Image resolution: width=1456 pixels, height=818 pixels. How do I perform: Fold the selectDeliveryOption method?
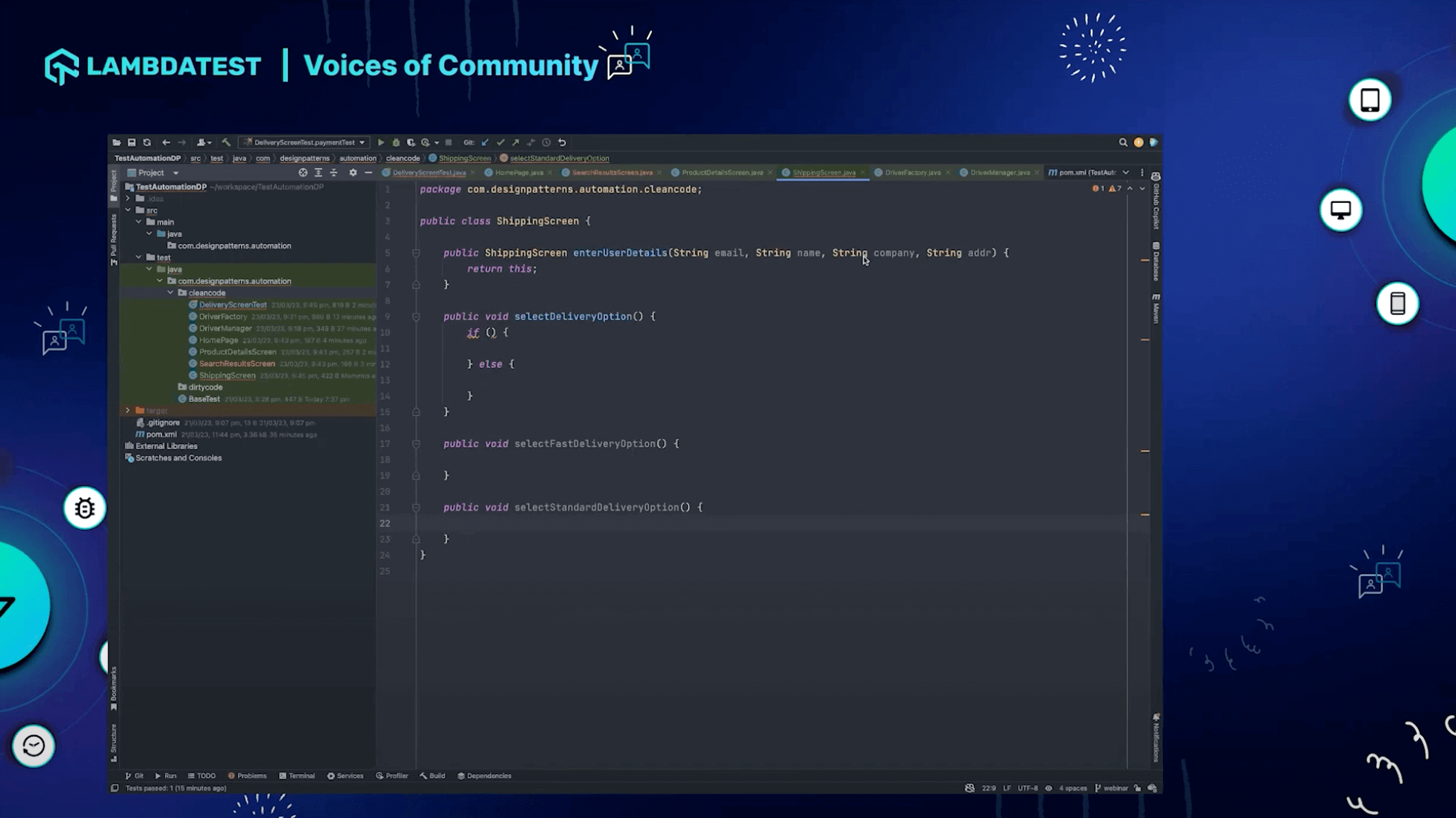point(416,317)
